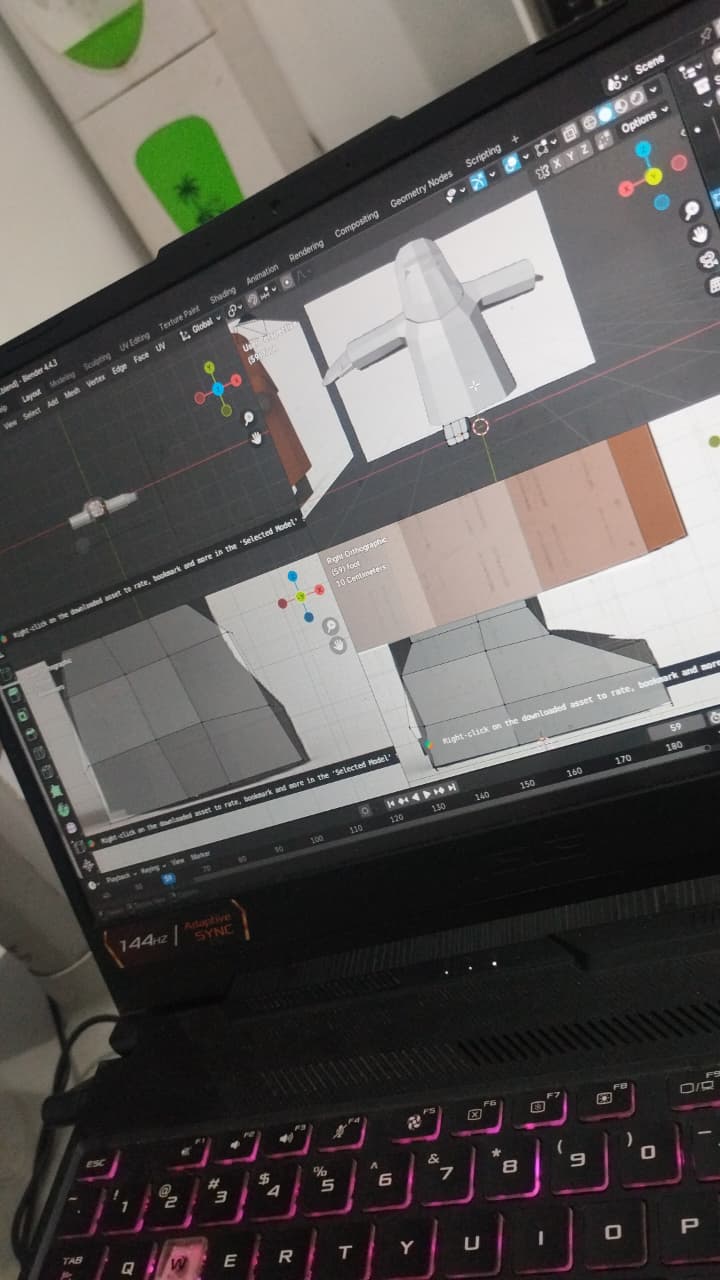720x1280 pixels.
Task: Switch to wireframe viewport shading
Action: coord(588,121)
